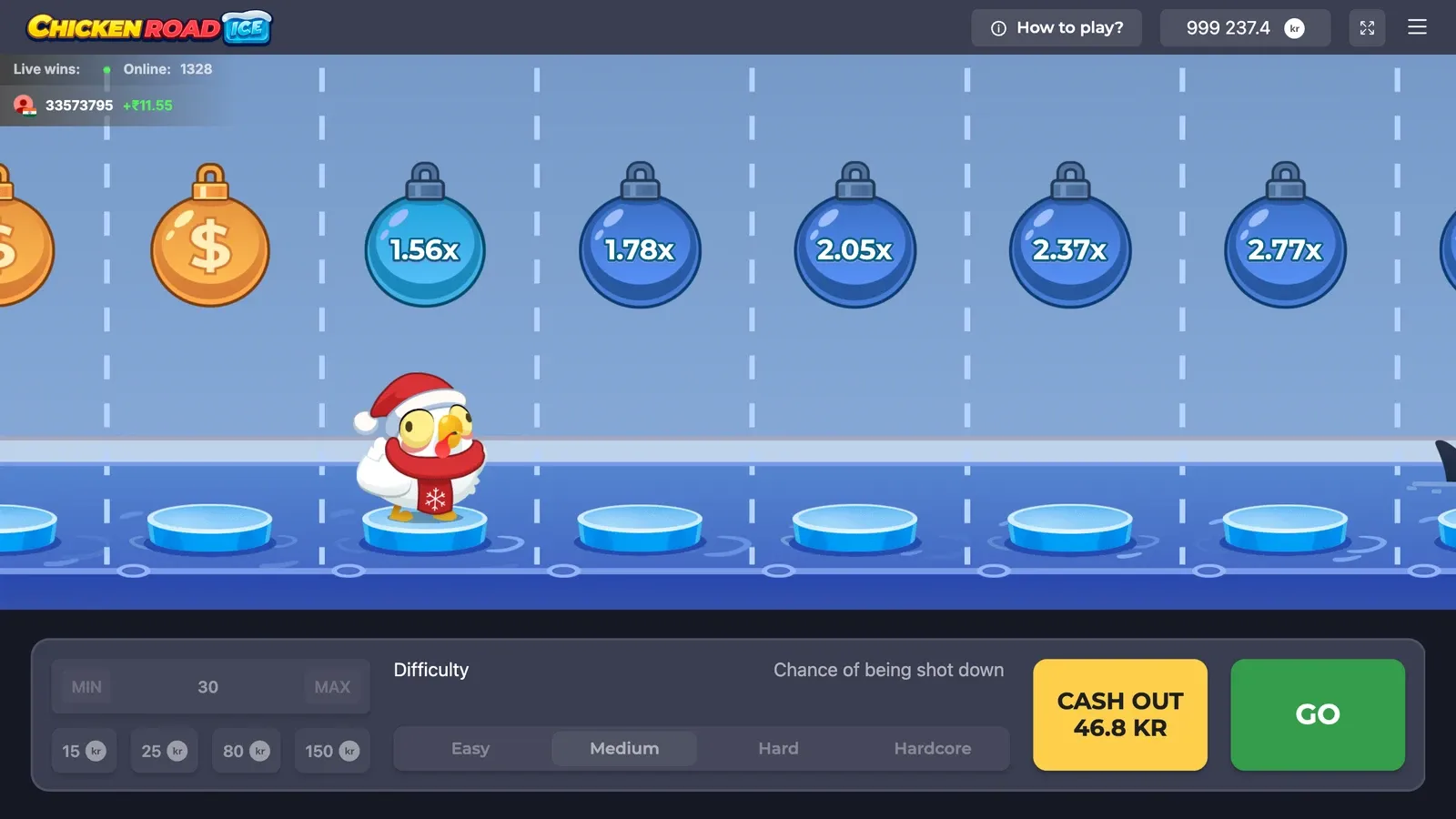
Task: Choose the 80 kr preset bet
Action: coord(246,751)
